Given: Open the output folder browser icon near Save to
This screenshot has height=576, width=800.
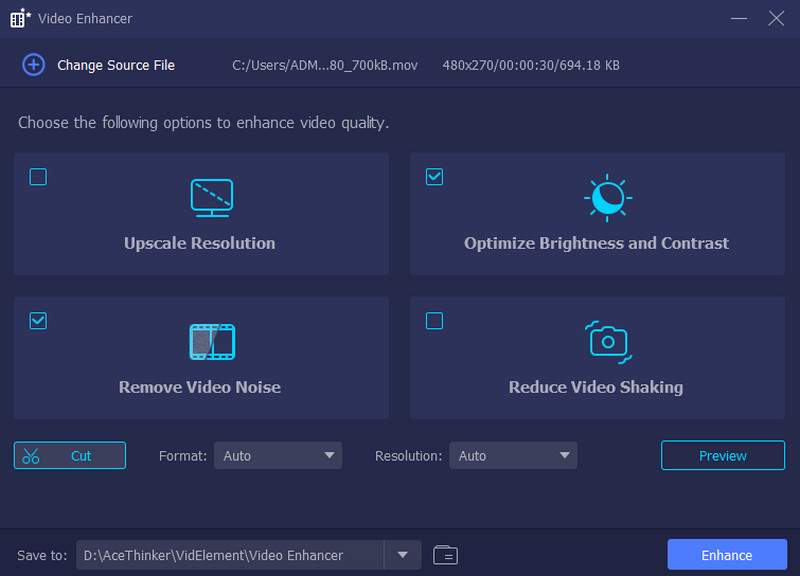Looking at the screenshot, I should click(444, 554).
